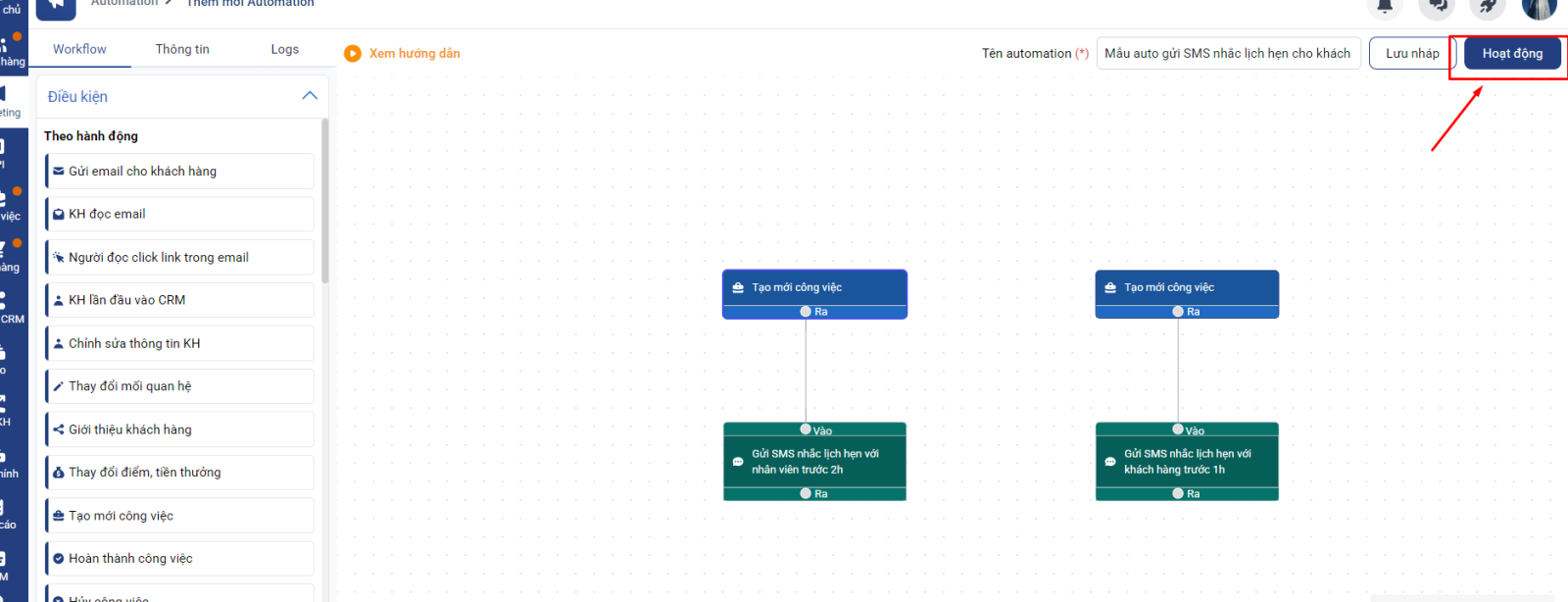Click the left 'Ra' output port of Tạo mới công việc
The height and width of the screenshot is (602, 1568).
(806, 312)
